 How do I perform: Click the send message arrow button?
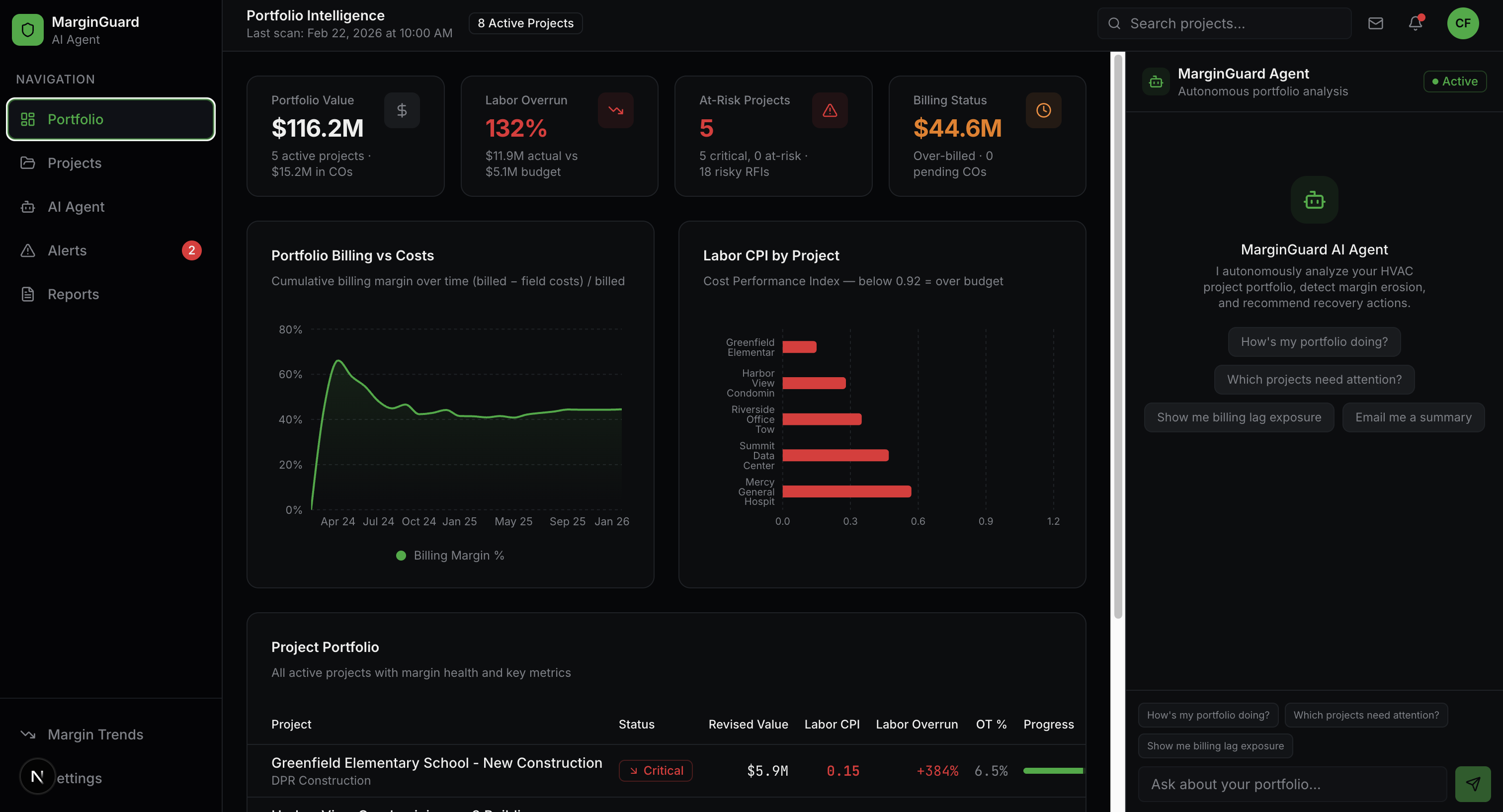(x=1472, y=784)
